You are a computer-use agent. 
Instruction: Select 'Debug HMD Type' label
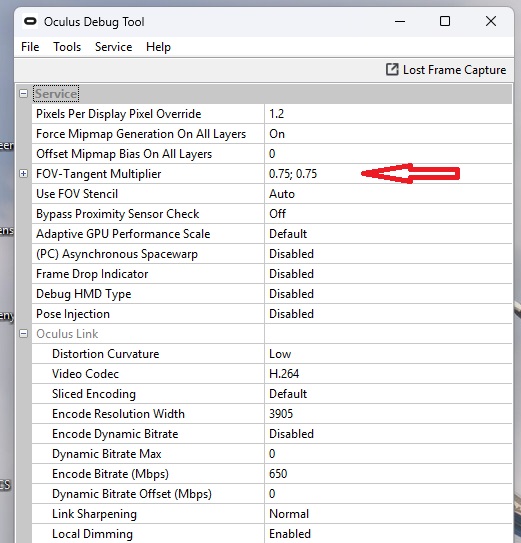point(83,294)
